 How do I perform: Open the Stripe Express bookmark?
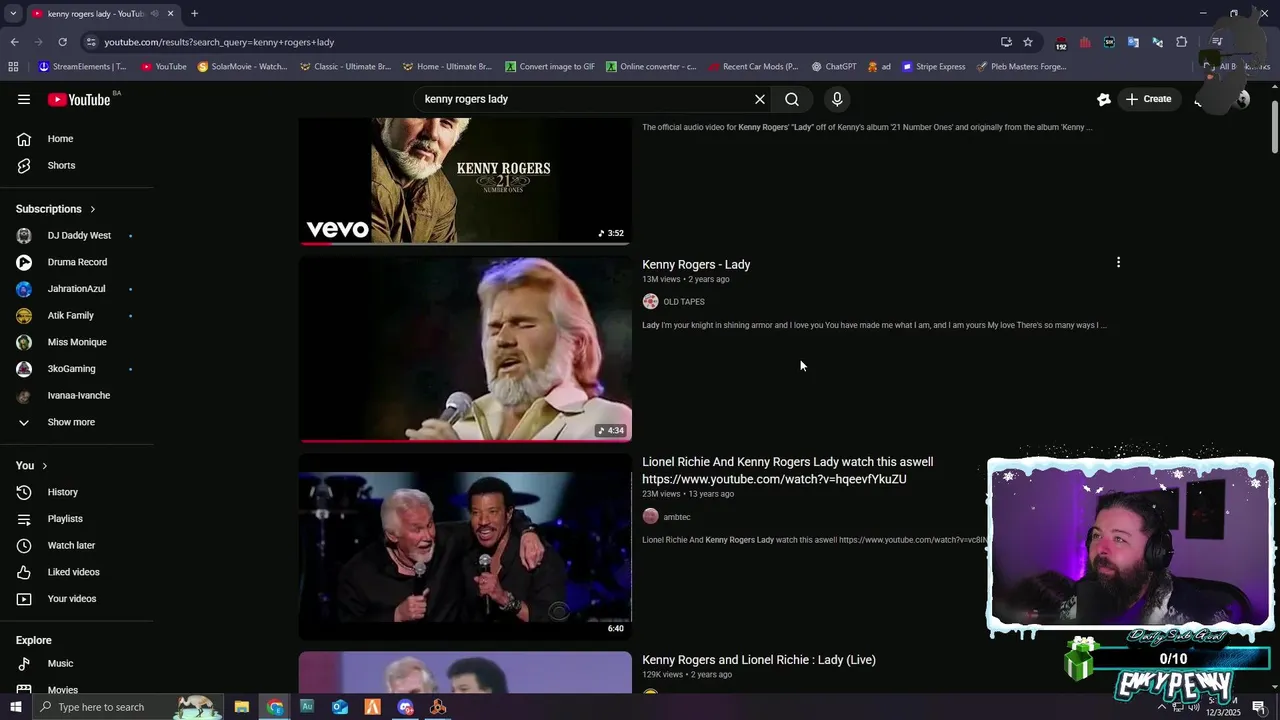click(934, 67)
